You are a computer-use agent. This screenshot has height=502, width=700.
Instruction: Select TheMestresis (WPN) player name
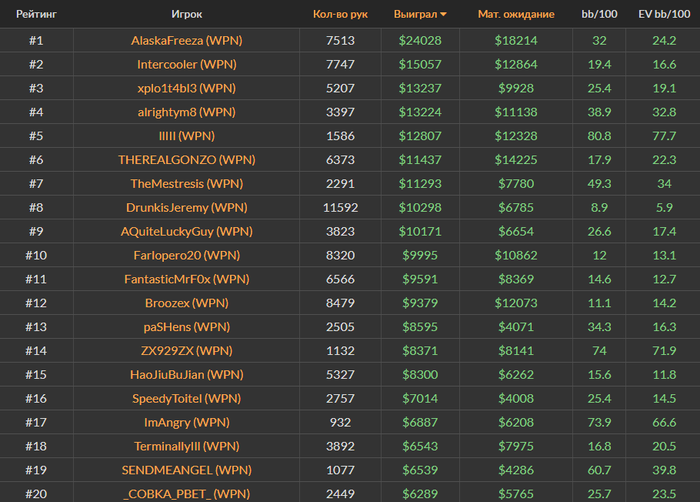click(x=187, y=184)
